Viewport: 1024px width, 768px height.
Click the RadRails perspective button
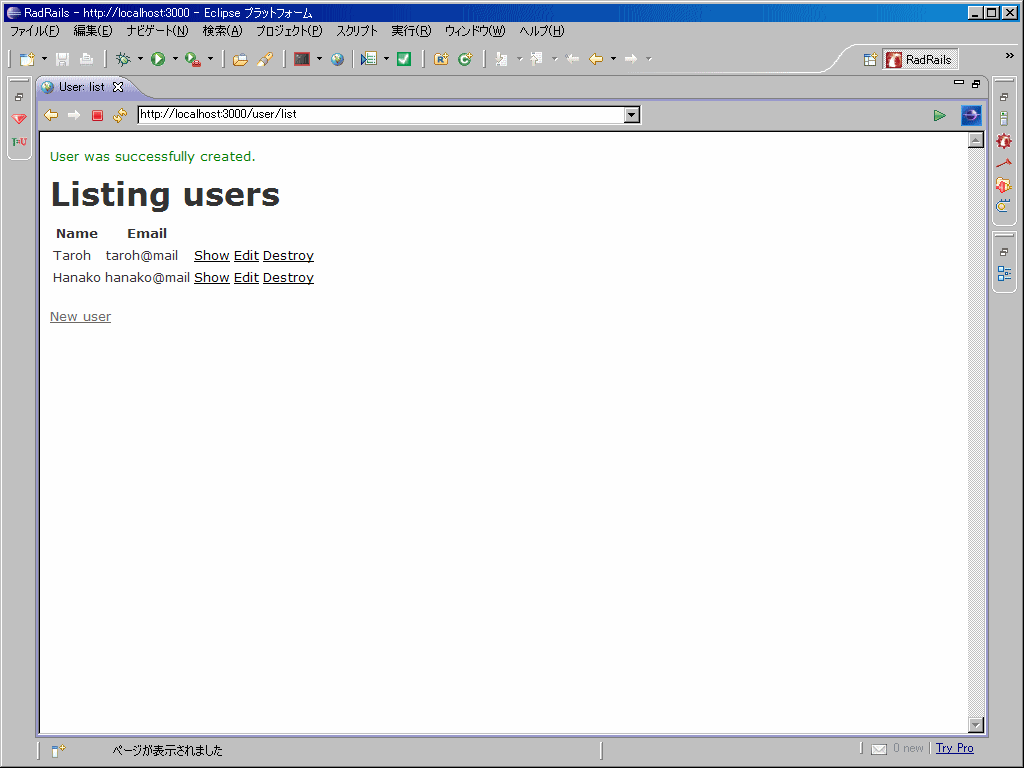coord(920,59)
